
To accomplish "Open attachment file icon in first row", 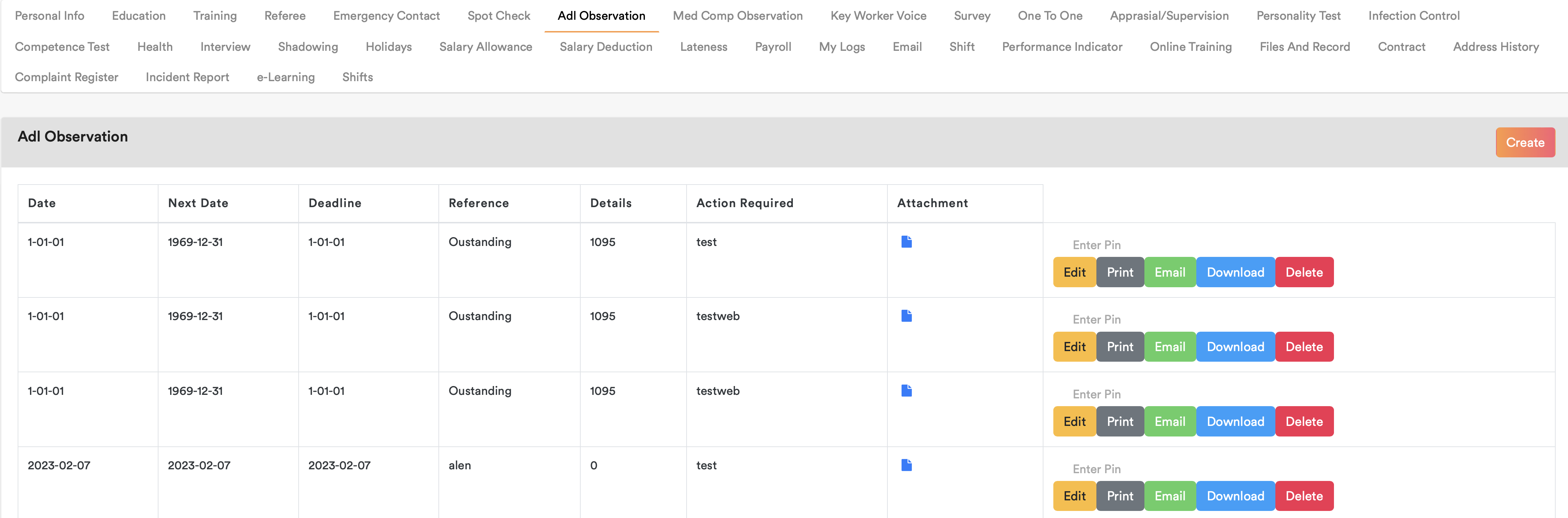I will (906, 242).
